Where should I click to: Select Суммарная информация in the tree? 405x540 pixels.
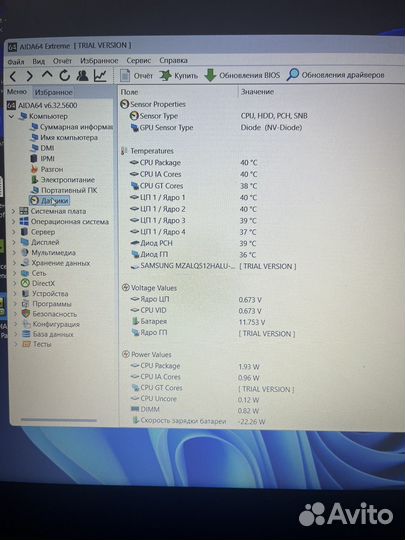(x=71, y=127)
